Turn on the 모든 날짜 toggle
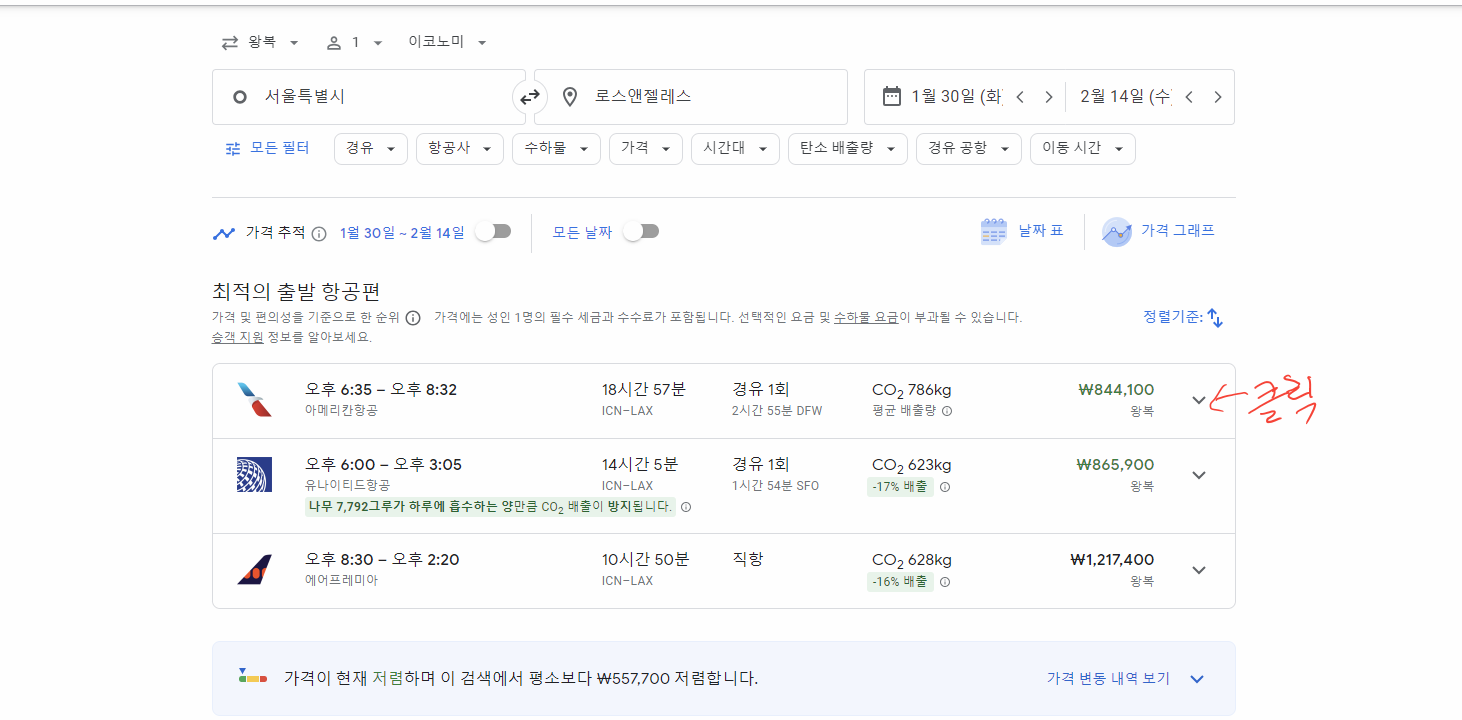 click(640, 230)
